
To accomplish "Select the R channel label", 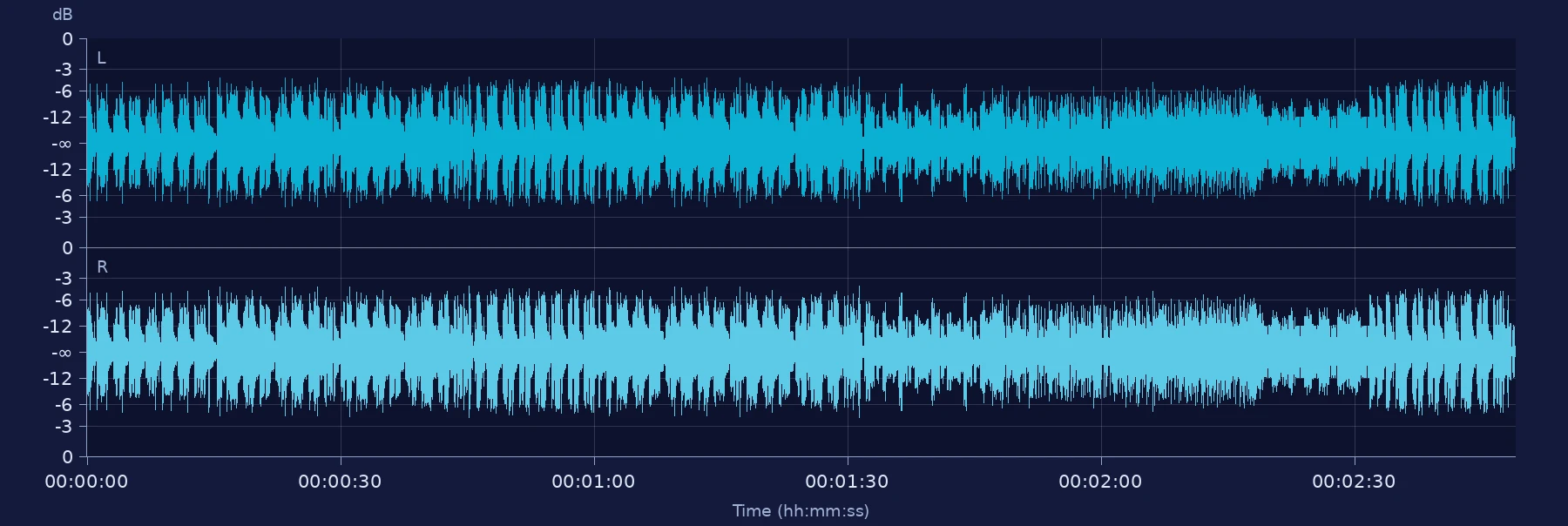I will point(102,267).
